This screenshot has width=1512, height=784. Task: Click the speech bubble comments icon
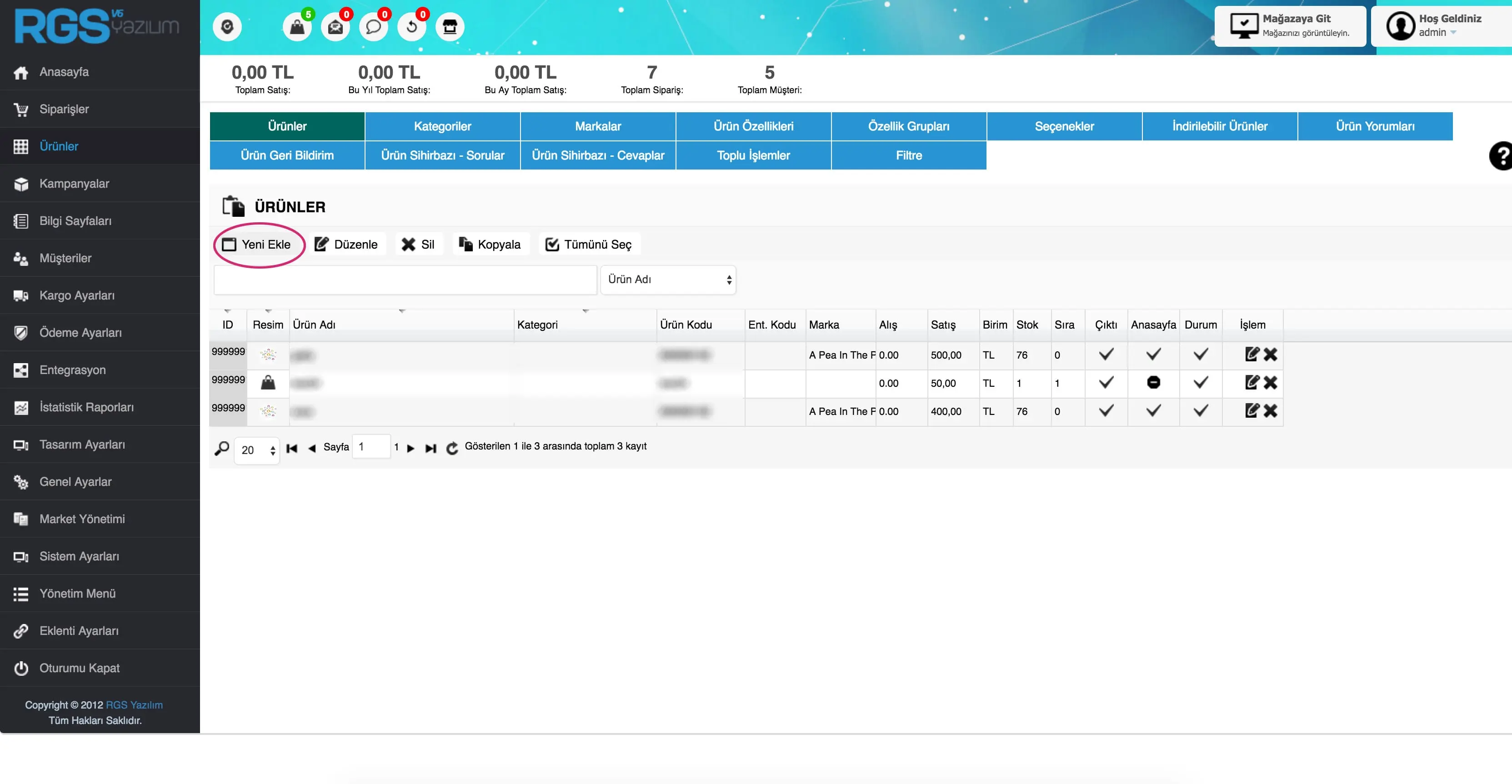pos(373,27)
